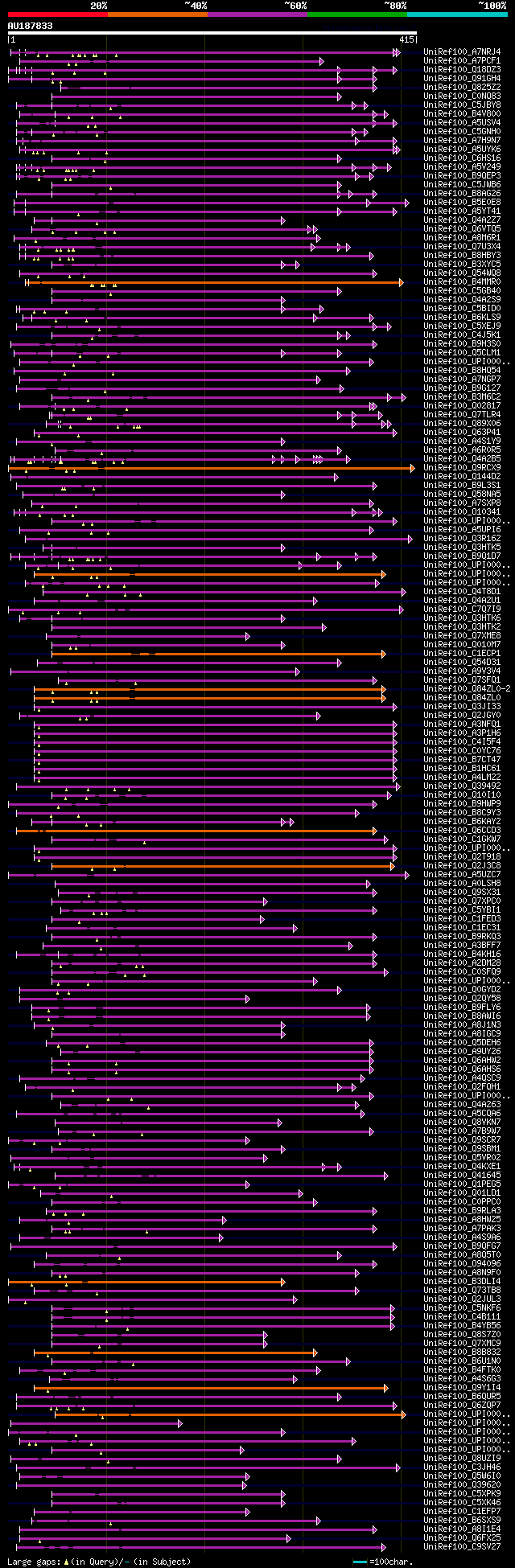The image size is (515, 1568).
Task: Select the UniRef100_C0PPC0 label
Action: tap(463, 1202)
